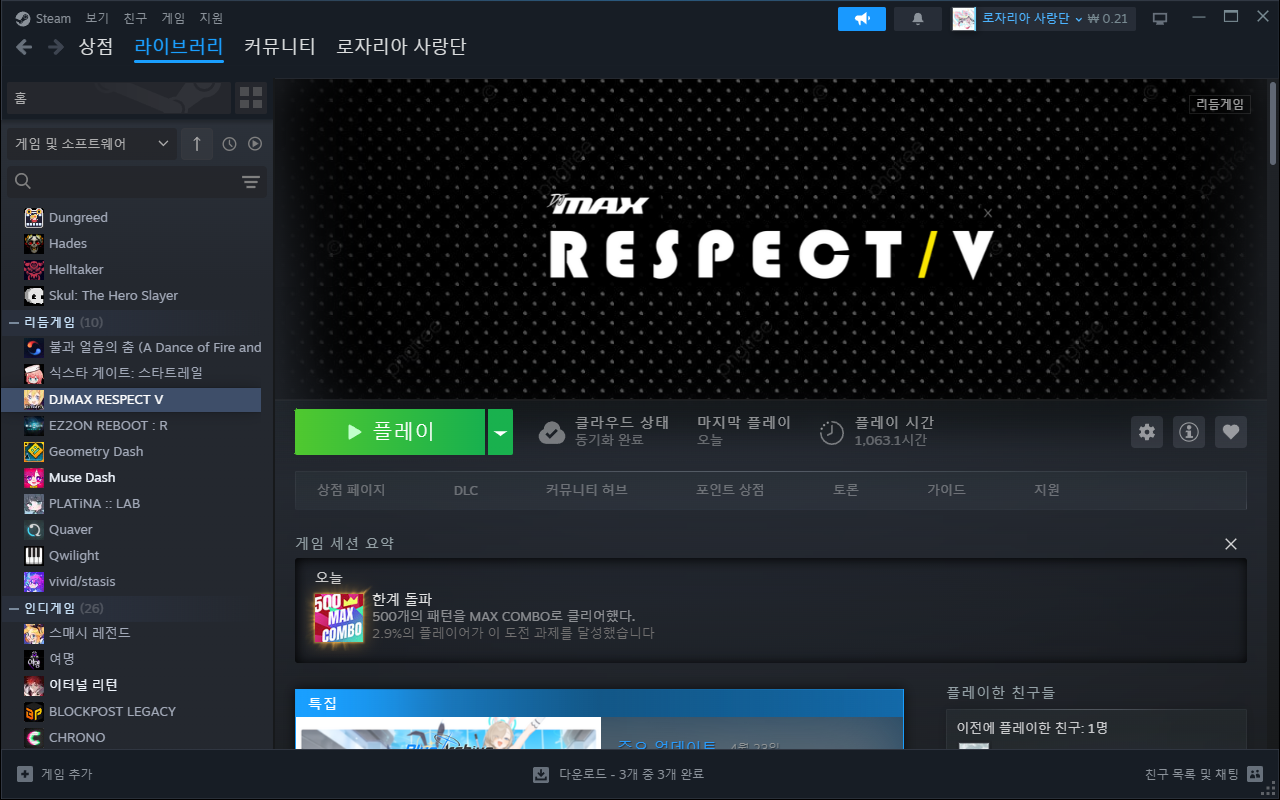
Task: Open the 가이드 link
Action: [x=946, y=490]
